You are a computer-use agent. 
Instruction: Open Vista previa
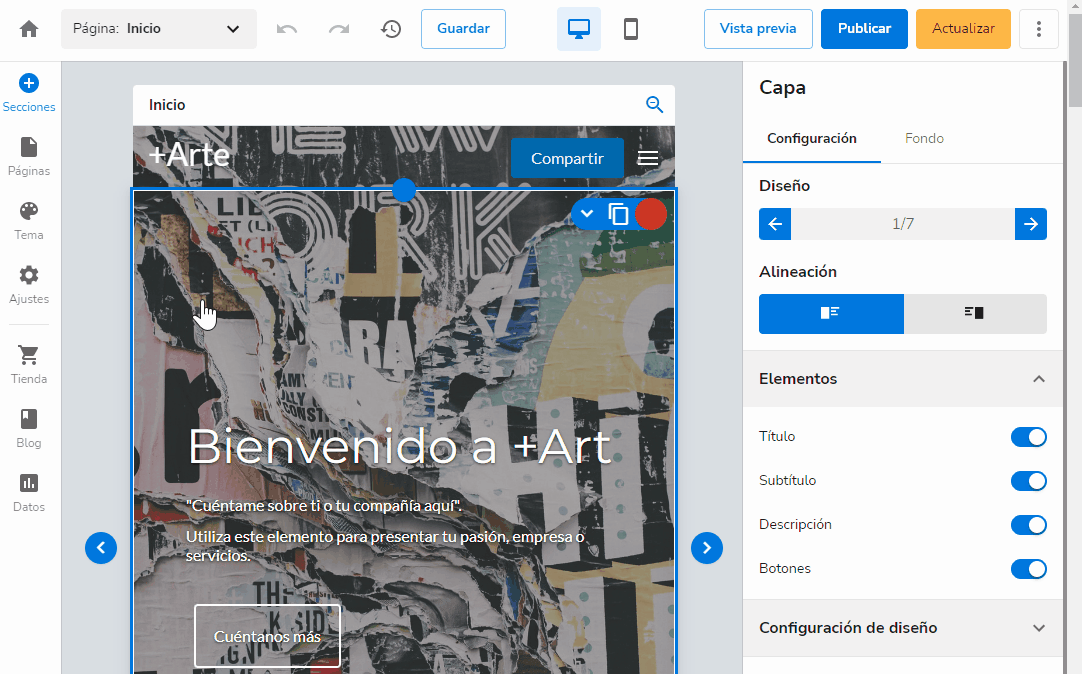tap(758, 29)
